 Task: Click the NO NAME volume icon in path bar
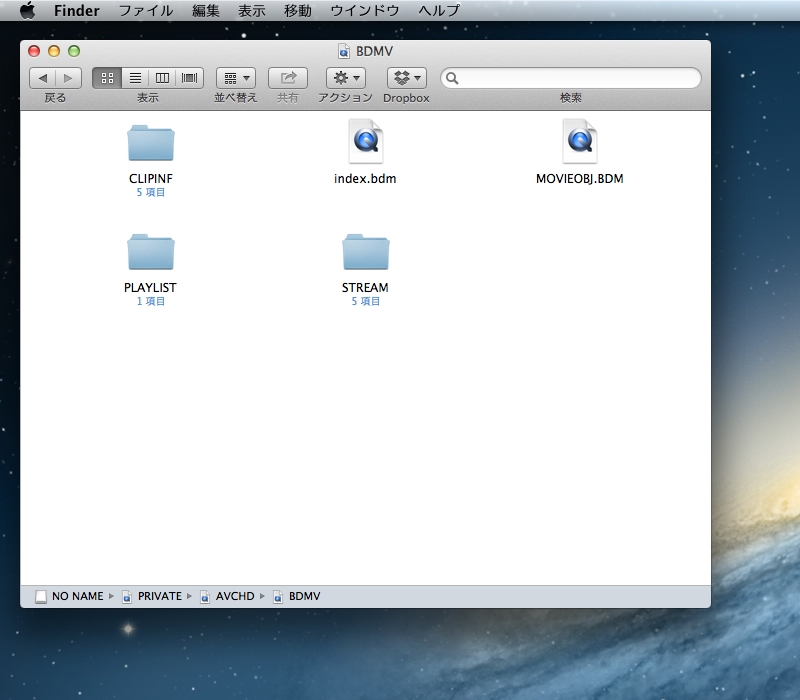click(41, 596)
